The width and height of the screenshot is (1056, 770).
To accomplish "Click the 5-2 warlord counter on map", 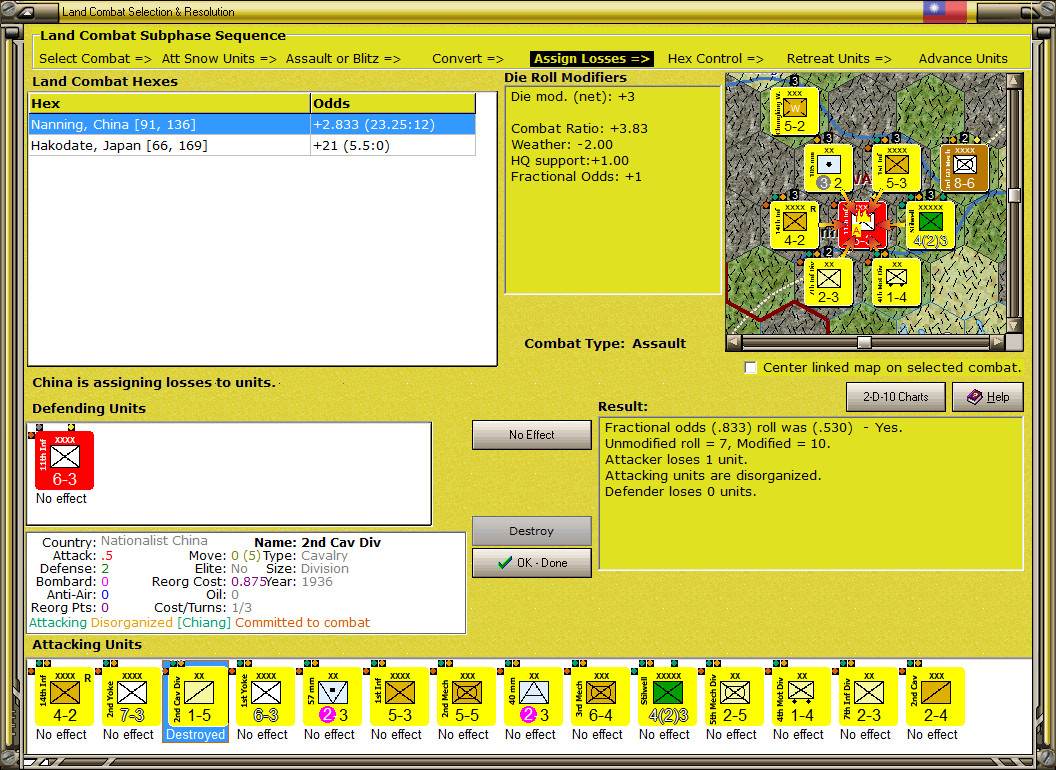I will 795,111.
